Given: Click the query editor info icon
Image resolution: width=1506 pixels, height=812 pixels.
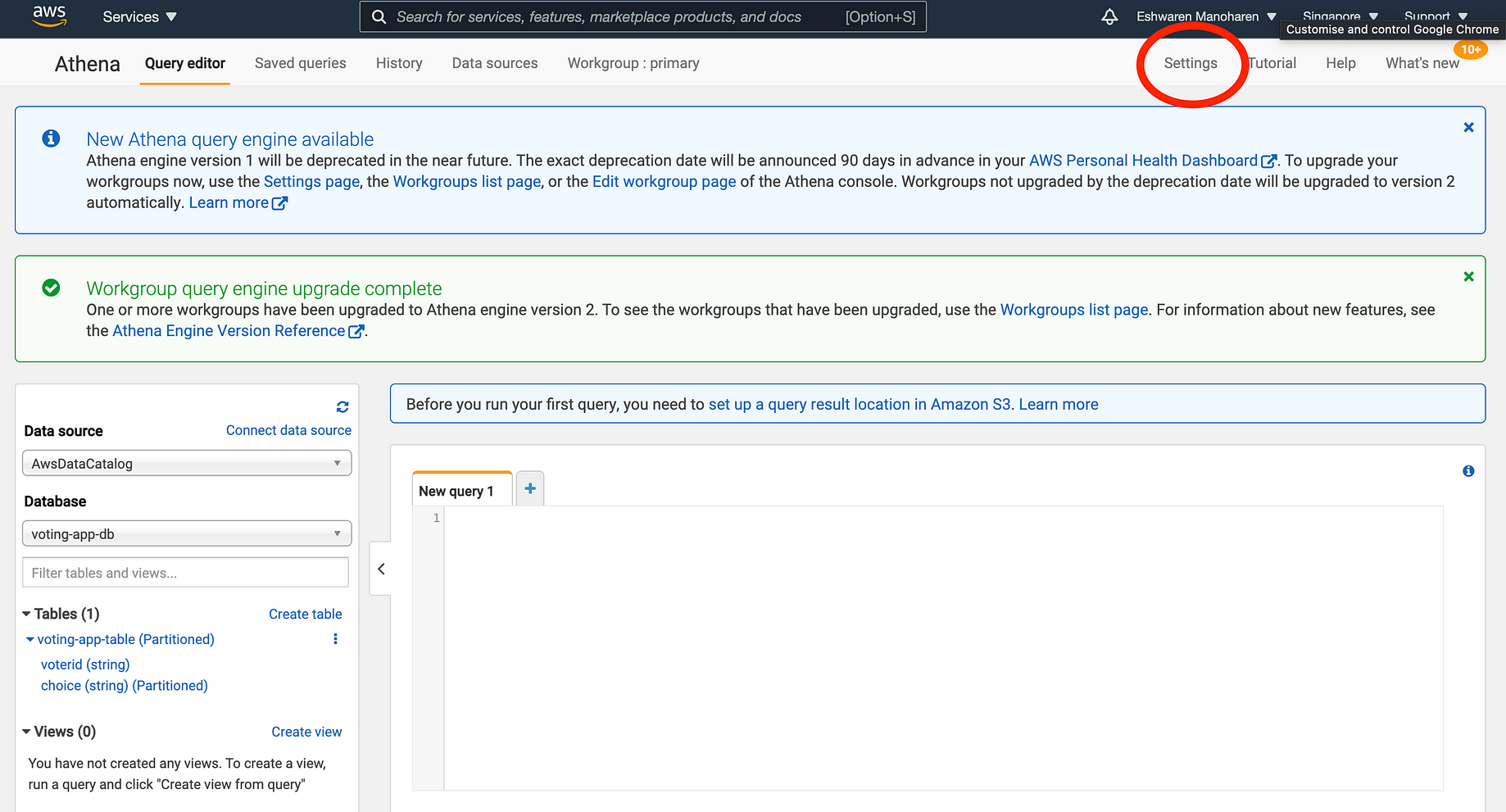Looking at the screenshot, I should coord(1468,471).
